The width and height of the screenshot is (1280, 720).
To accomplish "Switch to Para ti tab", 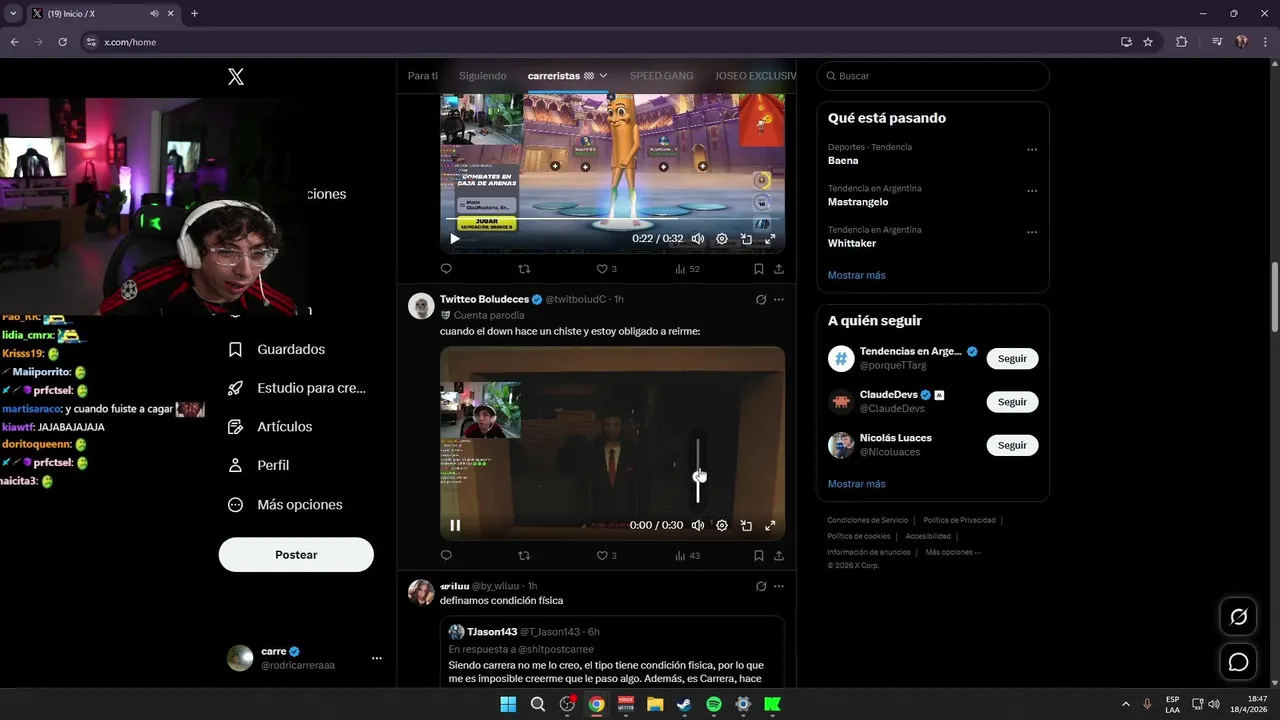I will [x=423, y=76].
